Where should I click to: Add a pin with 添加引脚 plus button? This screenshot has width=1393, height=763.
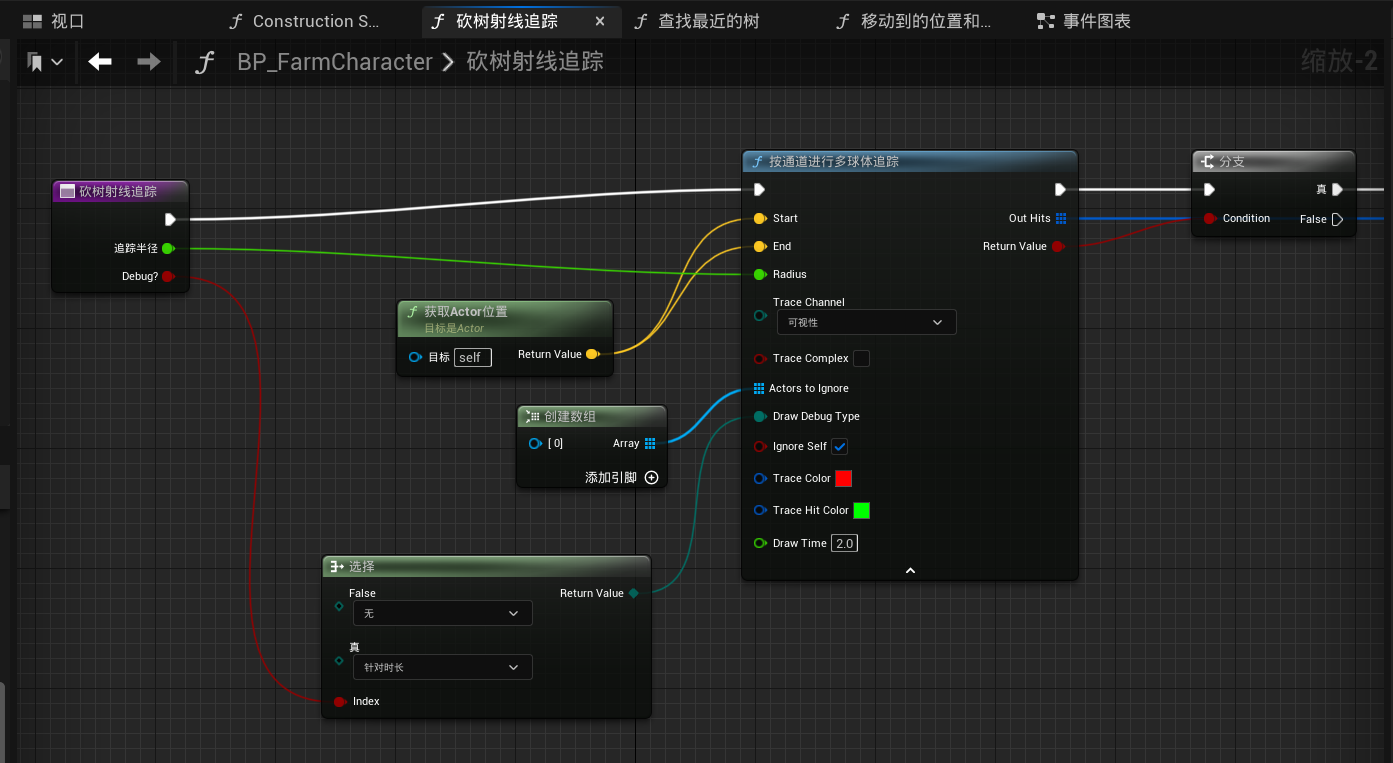coord(651,477)
